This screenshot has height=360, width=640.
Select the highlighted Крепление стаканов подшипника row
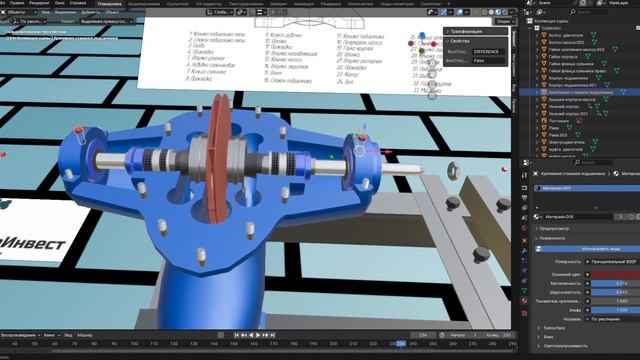pos(580,92)
